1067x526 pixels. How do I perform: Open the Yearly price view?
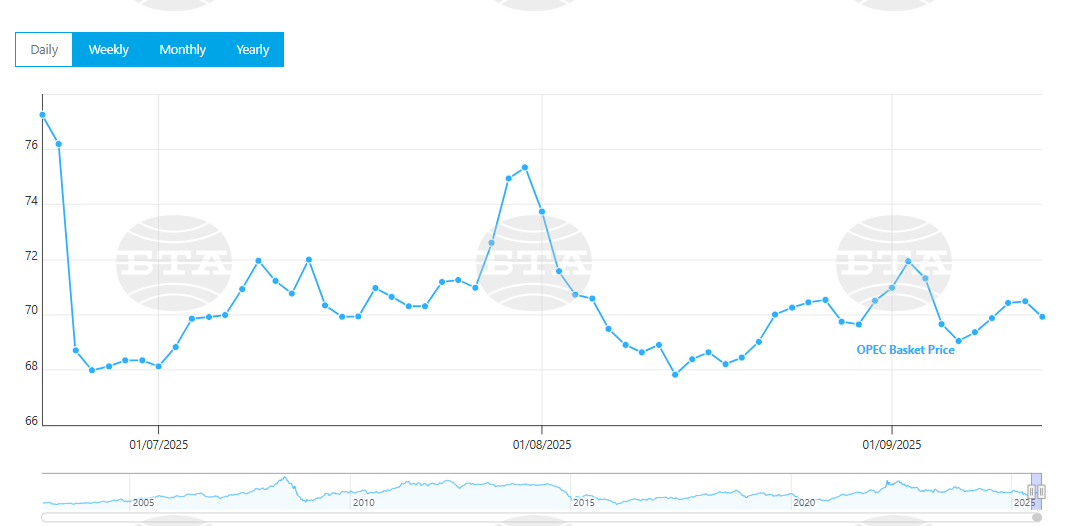point(252,50)
